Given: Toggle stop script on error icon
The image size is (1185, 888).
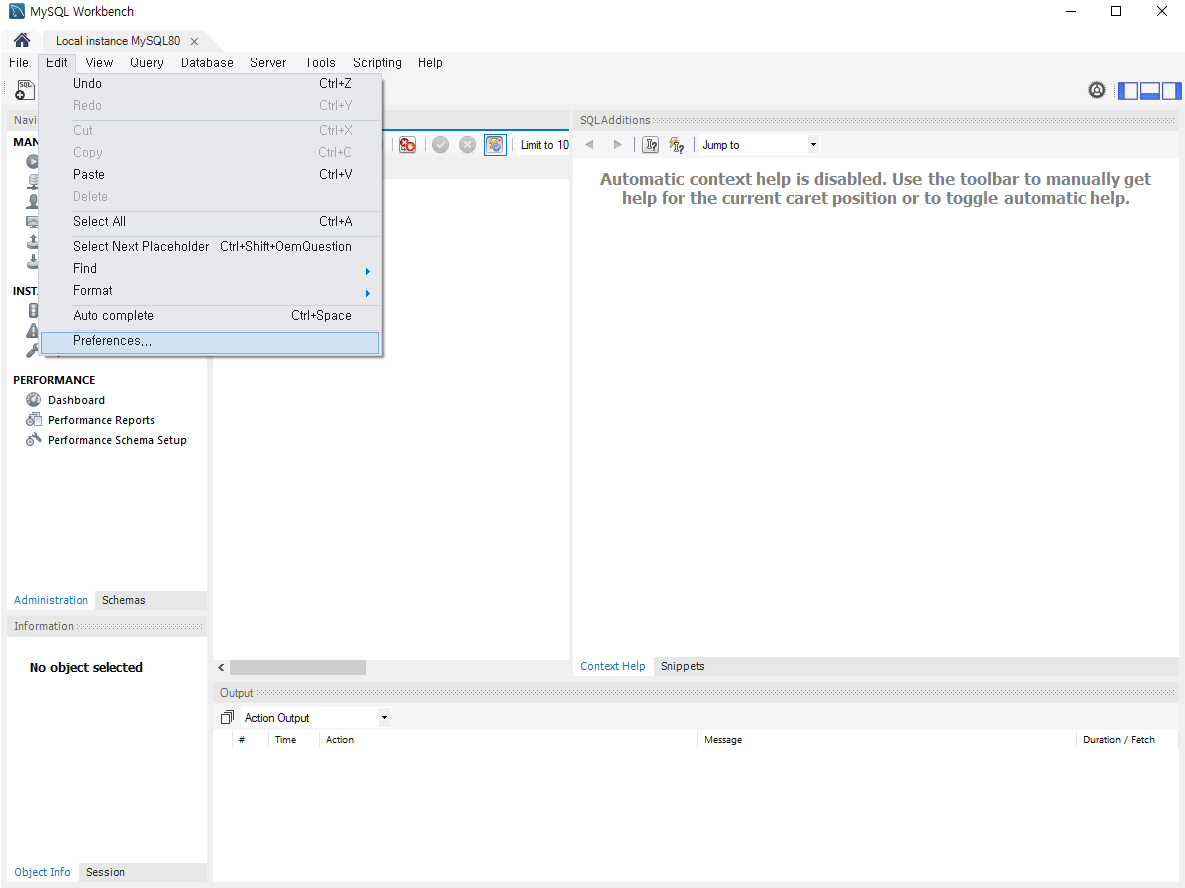Looking at the screenshot, I should (x=407, y=144).
